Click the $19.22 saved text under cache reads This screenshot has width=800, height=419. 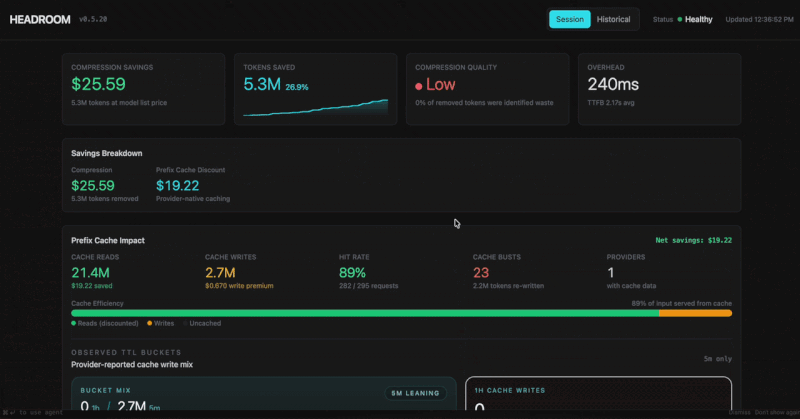click(92, 286)
